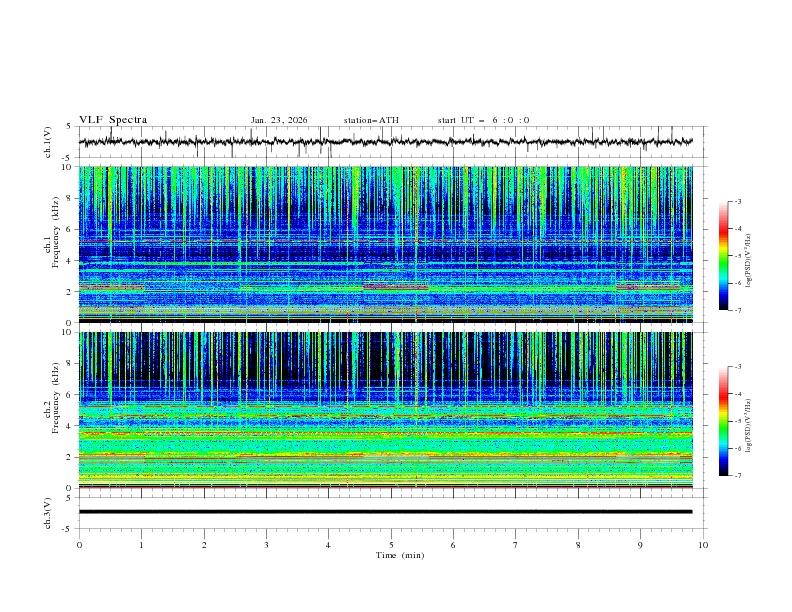Click the "-3" tick on ch.1 colorbar
This screenshot has height=612, width=792.
pos(738,201)
